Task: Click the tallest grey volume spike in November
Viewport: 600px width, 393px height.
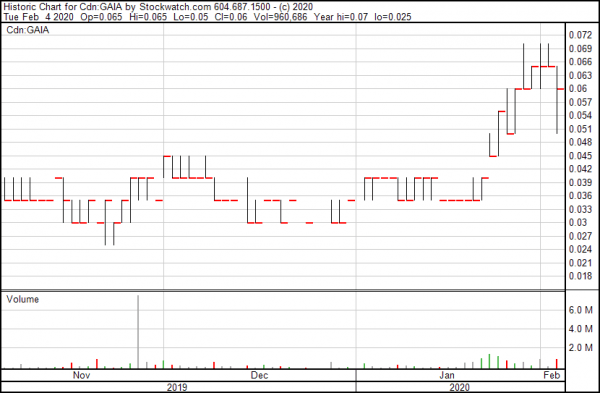Action: pyautogui.click(x=138, y=332)
